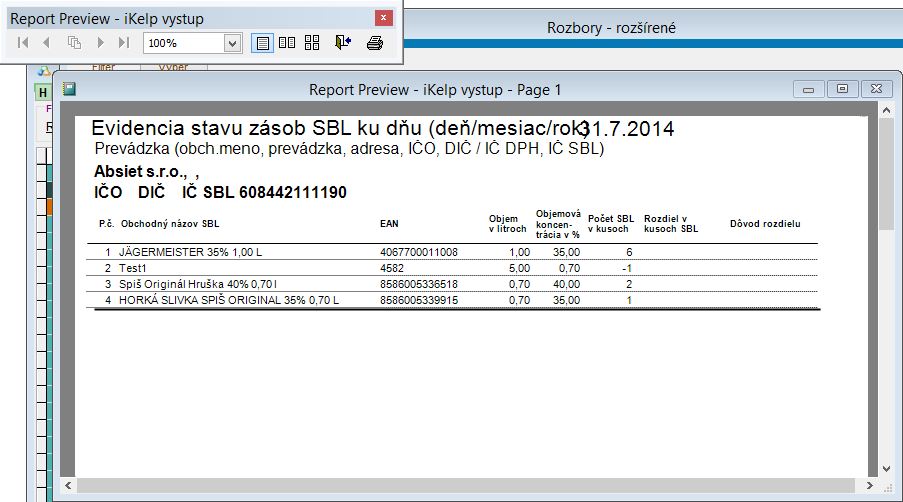Advance to the next report page
Viewport: 903px width, 502px height.
[100, 43]
